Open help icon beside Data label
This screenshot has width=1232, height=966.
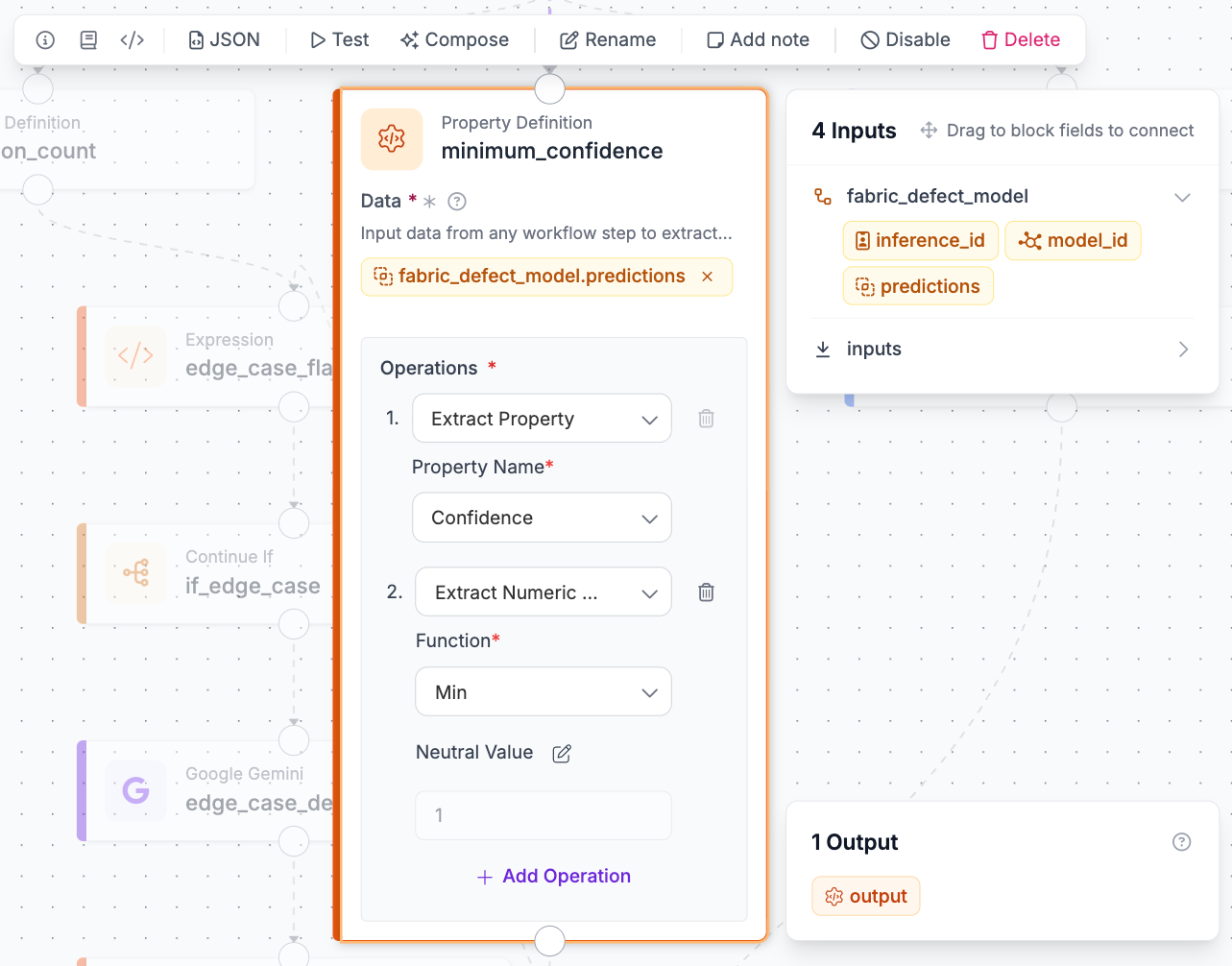coord(457,202)
